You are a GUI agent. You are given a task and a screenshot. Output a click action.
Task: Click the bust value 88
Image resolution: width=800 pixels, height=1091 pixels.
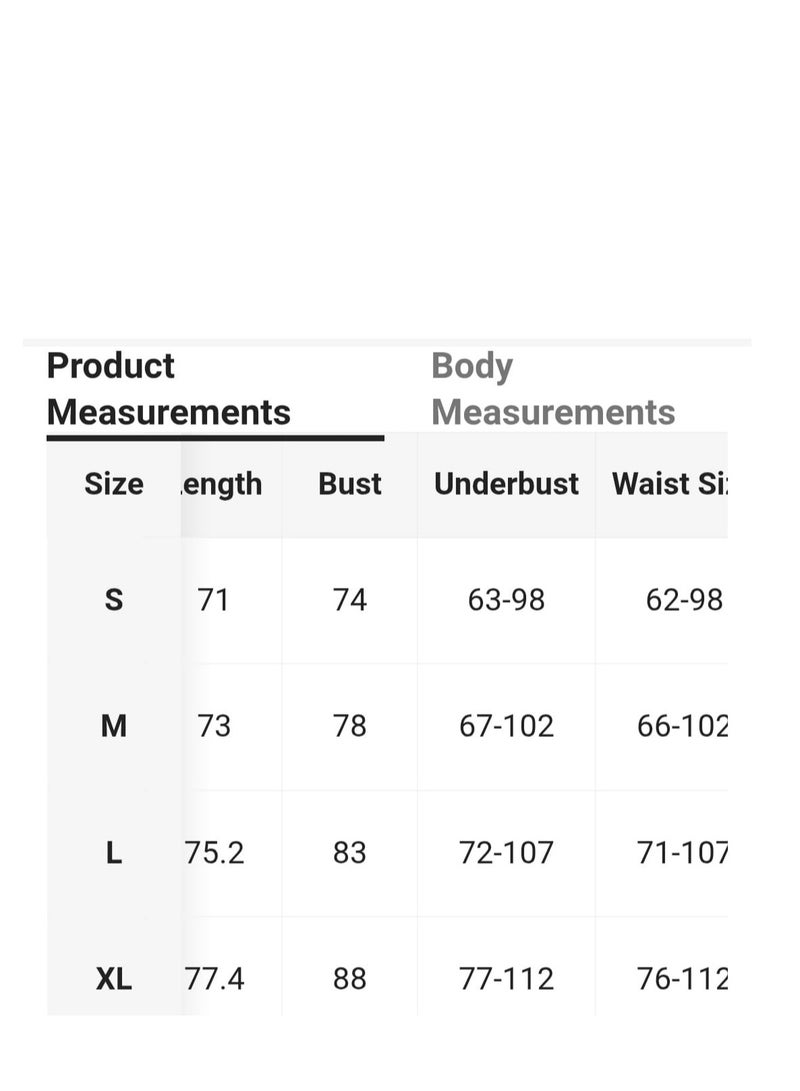point(349,980)
